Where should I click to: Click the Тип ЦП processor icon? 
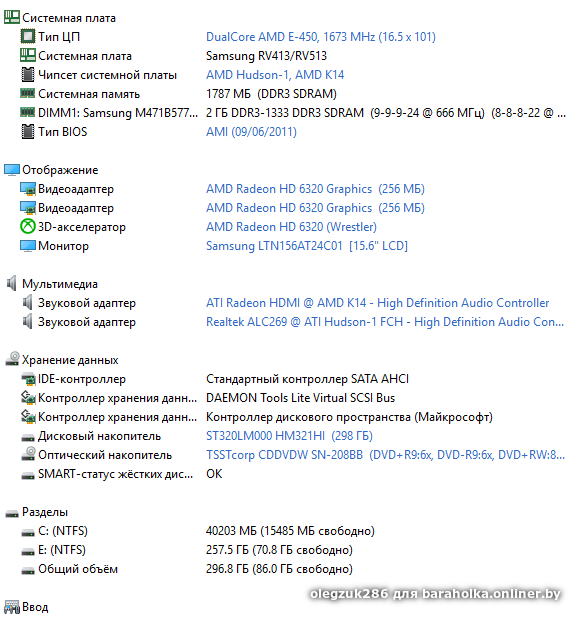click(x=28, y=36)
